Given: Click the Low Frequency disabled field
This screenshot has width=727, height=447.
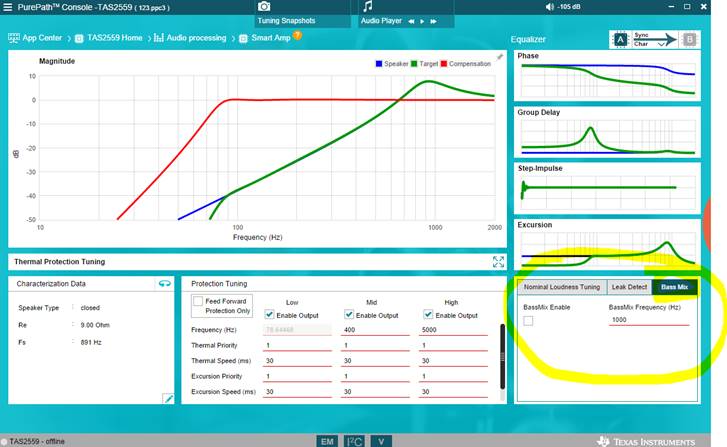Looking at the screenshot, I should point(297,330).
